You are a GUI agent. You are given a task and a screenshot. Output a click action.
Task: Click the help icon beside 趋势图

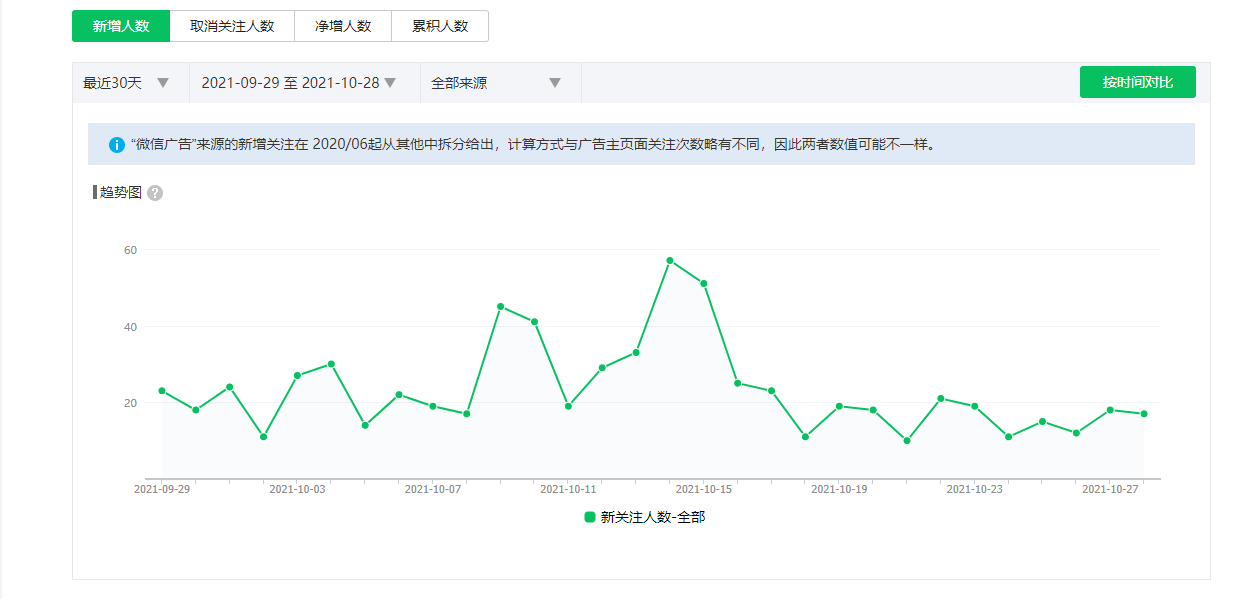[155, 193]
